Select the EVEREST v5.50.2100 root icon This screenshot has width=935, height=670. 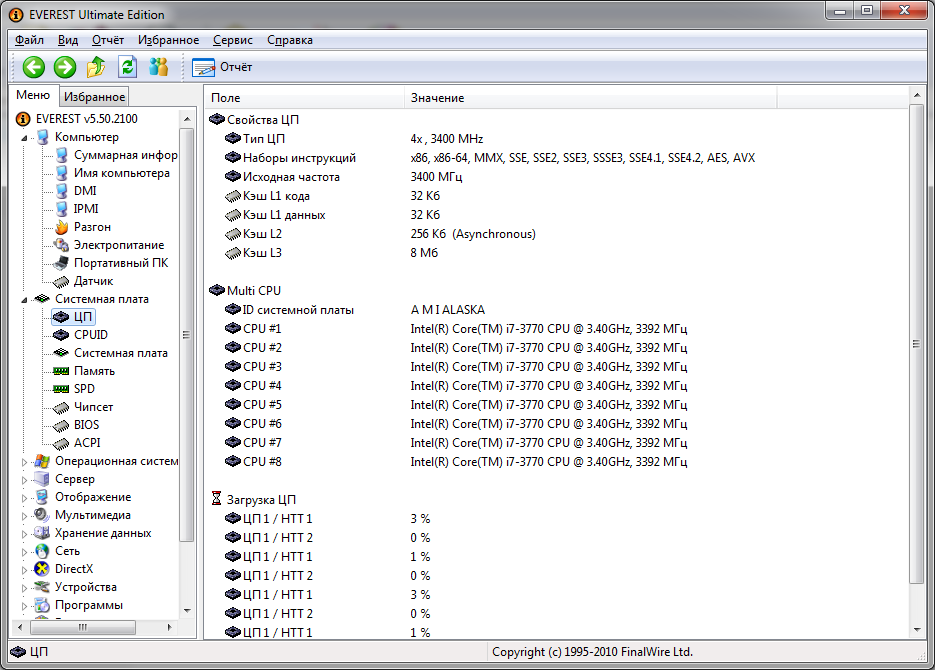click(23, 119)
